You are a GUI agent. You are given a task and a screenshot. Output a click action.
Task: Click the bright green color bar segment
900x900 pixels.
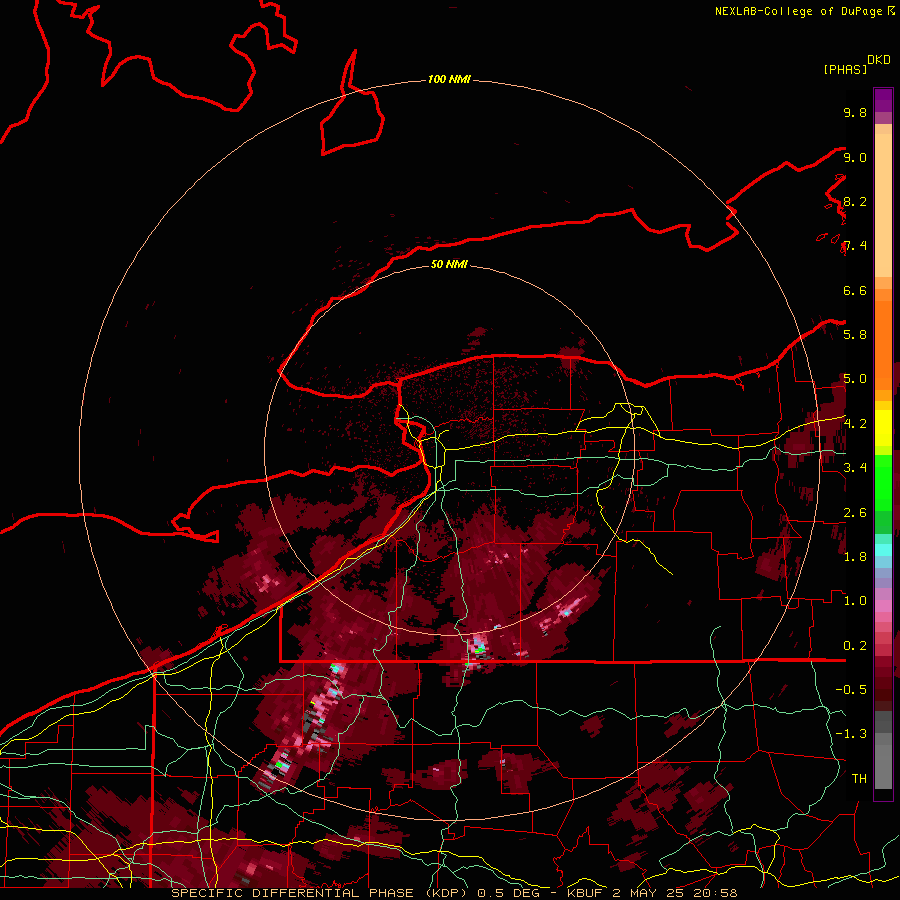[883, 483]
